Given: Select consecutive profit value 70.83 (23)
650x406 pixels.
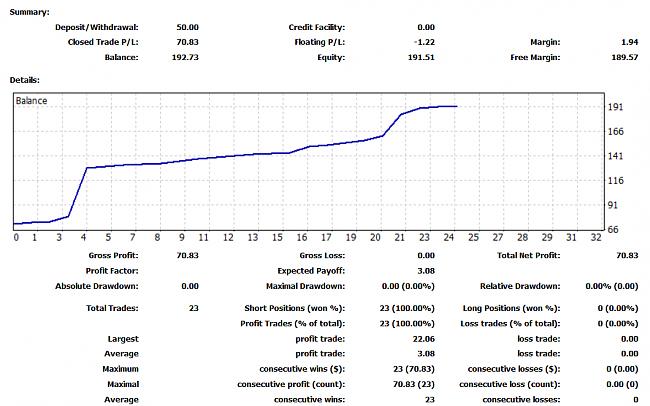Looking at the screenshot, I should pyautogui.click(x=414, y=384).
